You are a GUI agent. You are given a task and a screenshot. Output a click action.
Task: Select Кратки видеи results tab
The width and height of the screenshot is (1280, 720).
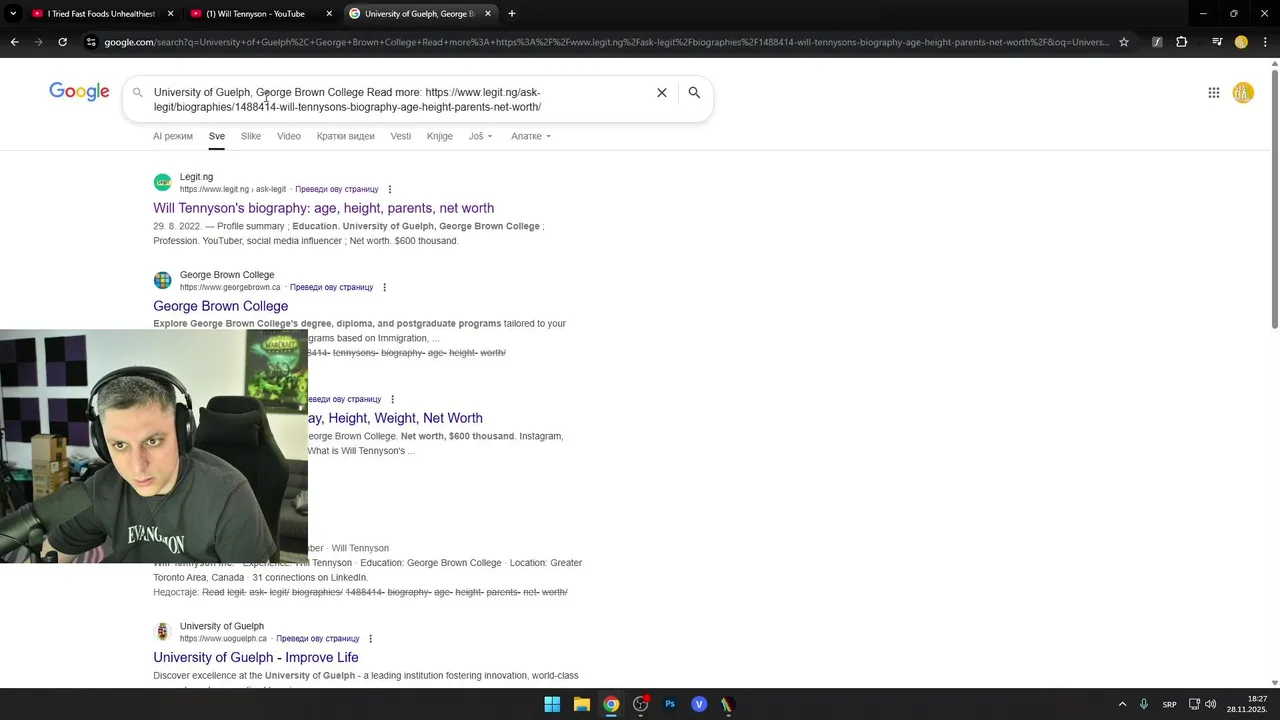point(346,136)
